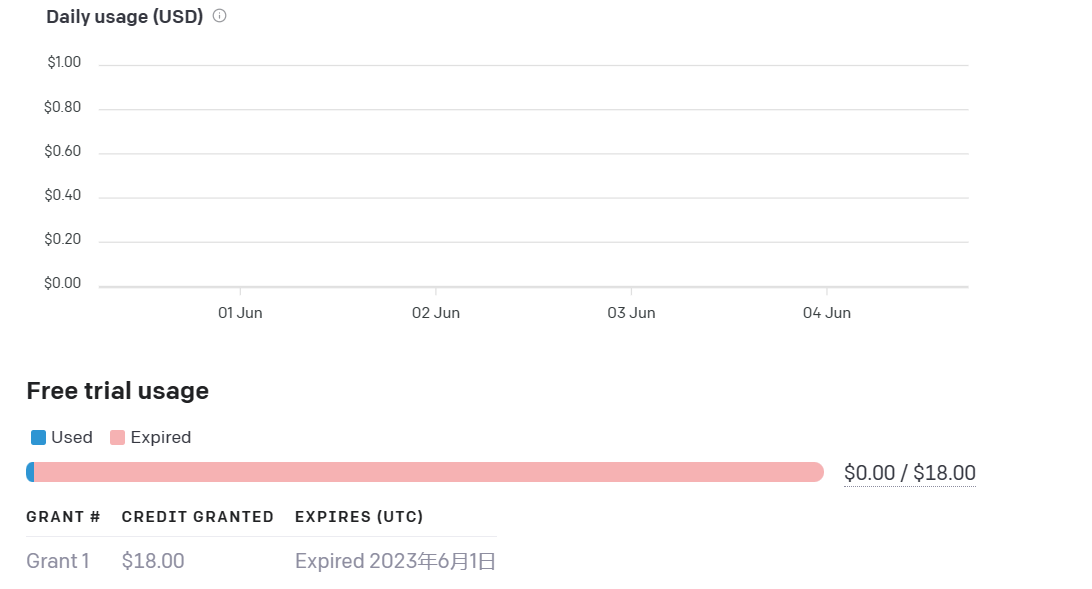This screenshot has width=1092, height=589.
Task: Click the 01 Jun axis label
Action: (240, 312)
